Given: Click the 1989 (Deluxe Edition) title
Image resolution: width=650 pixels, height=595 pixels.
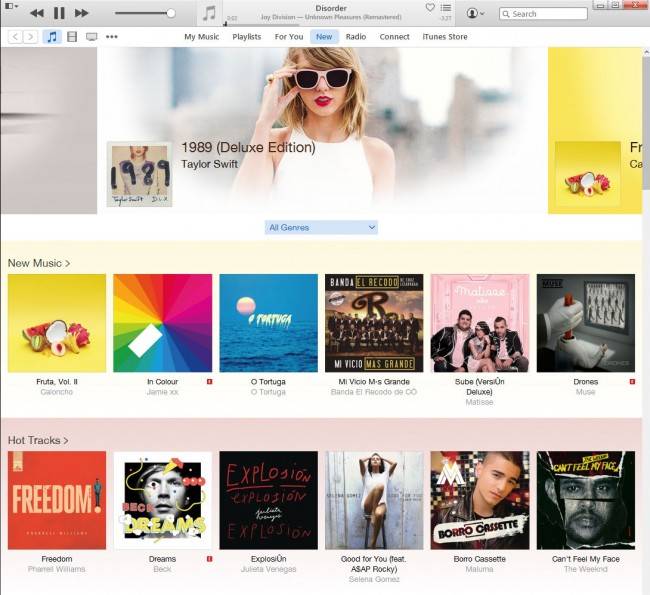Looking at the screenshot, I should (248, 147).
